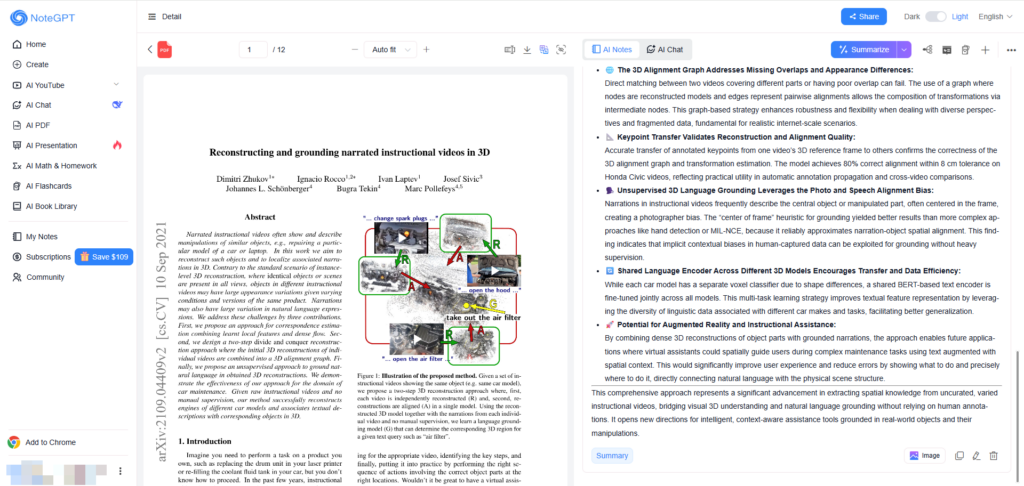Click the Image generation button
The width and height of the screenshot is (1024, 486).
(x=925, y=455)
